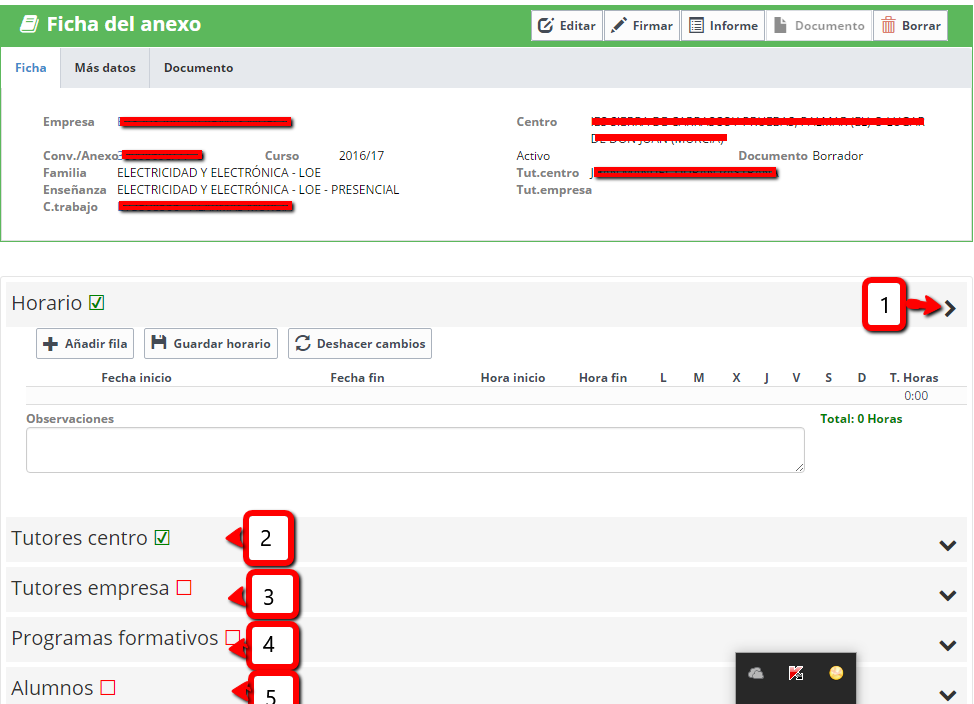Click the Borrar trash icon
The height and width of the screenshot is (704, 974).
click(888, 26)
